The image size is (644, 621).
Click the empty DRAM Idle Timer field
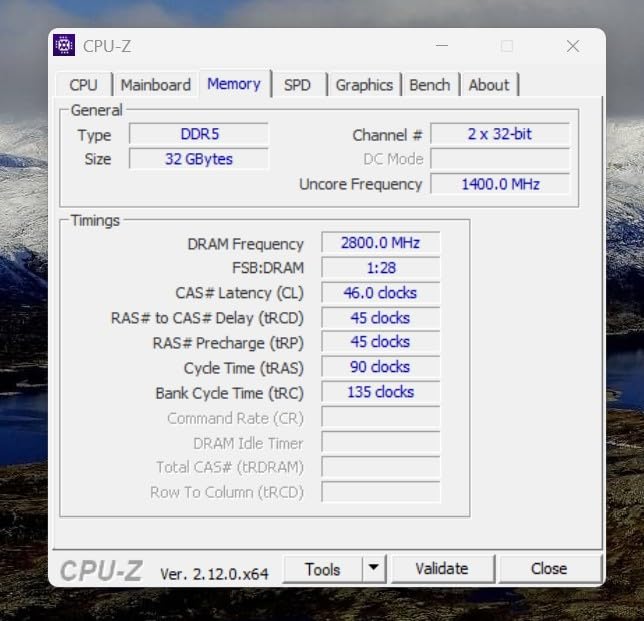[381, 442]
